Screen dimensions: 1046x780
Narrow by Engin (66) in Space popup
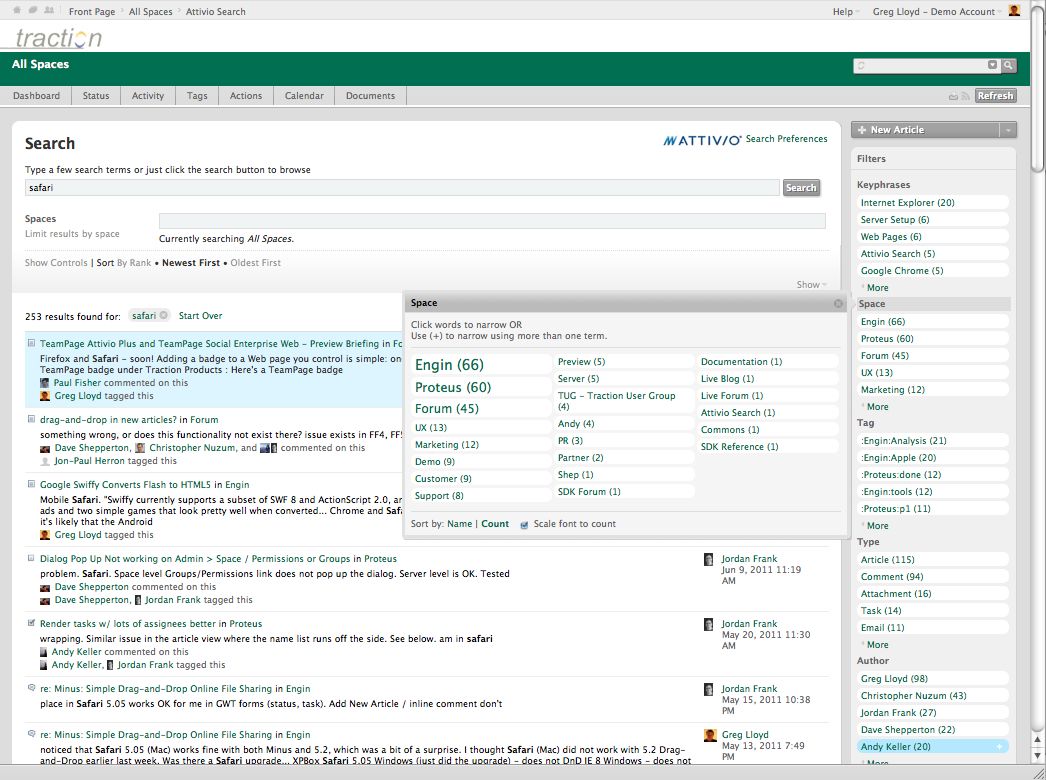coord(449,365)
